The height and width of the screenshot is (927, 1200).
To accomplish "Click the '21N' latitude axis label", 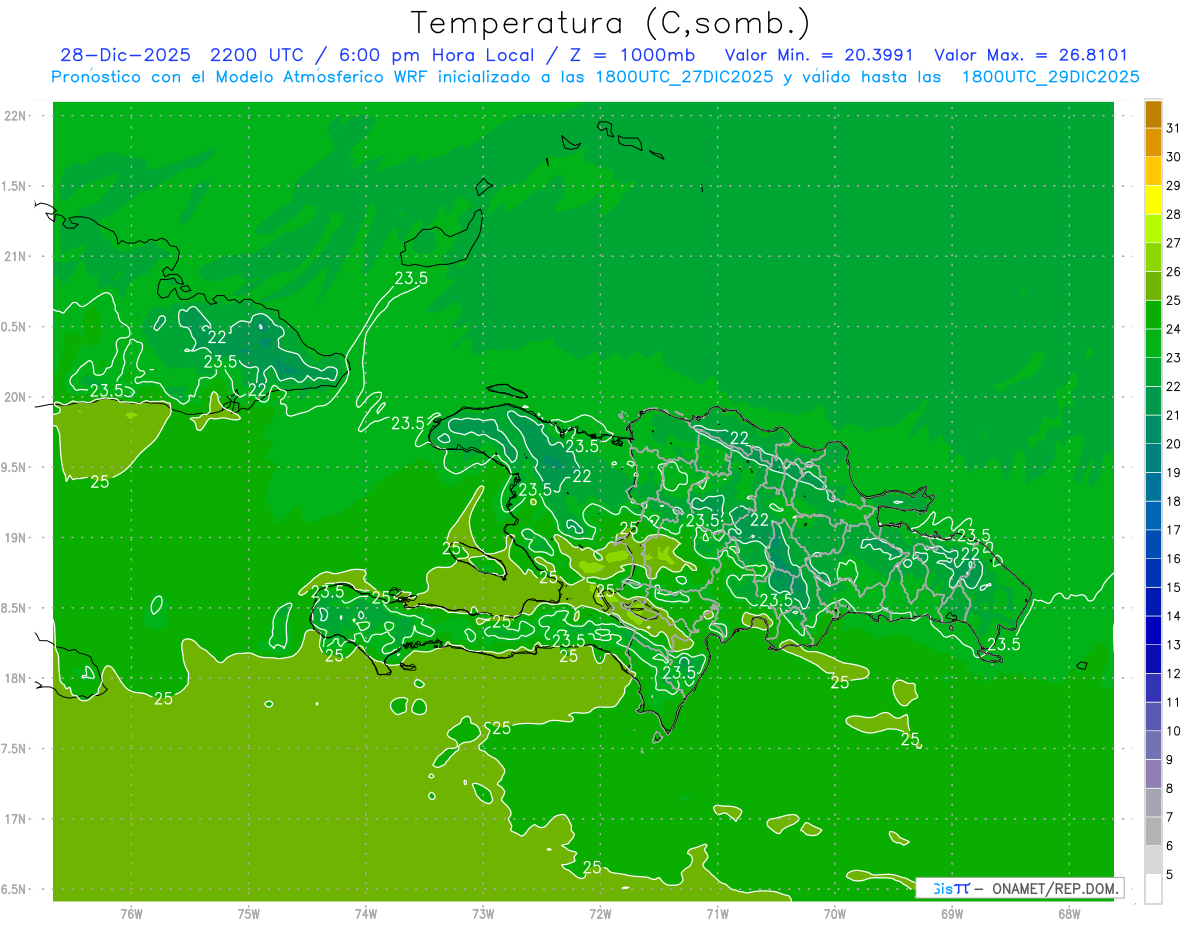I will pyautogui.click(x=17, y=256).
